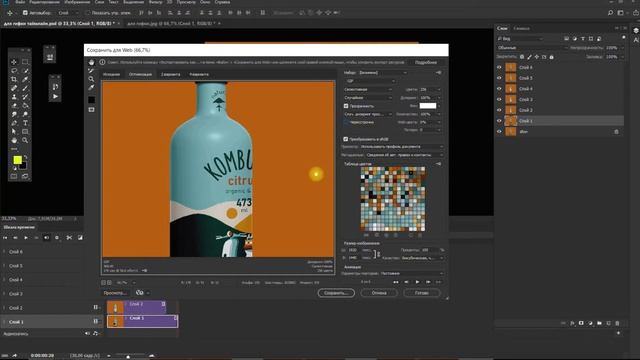Click the image width input field
The image size is (640, 360).
pos(354,250)
